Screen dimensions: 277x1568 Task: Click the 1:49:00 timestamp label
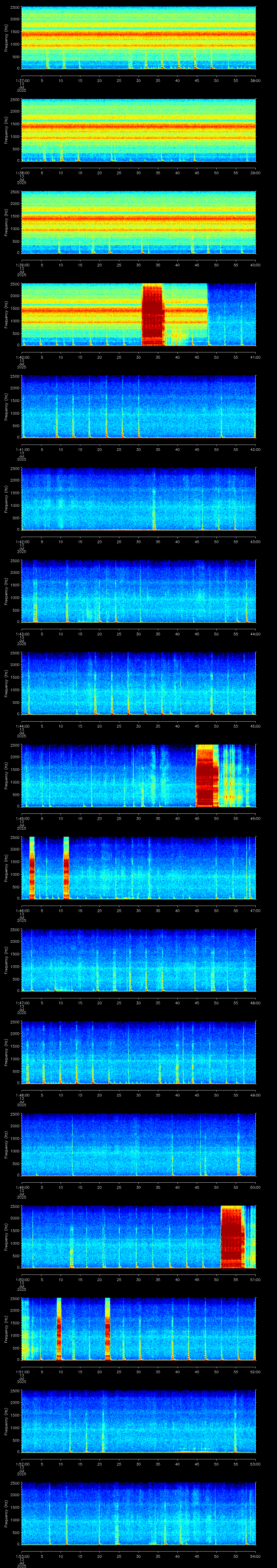[x=22, y=1187]
